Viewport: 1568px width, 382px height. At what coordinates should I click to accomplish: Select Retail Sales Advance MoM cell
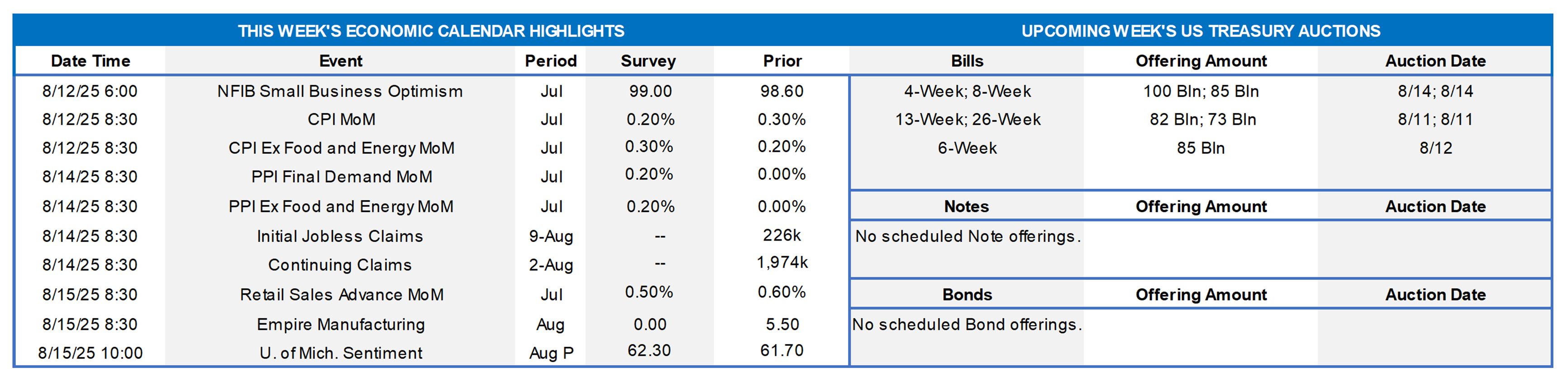(x=341, y=294)
